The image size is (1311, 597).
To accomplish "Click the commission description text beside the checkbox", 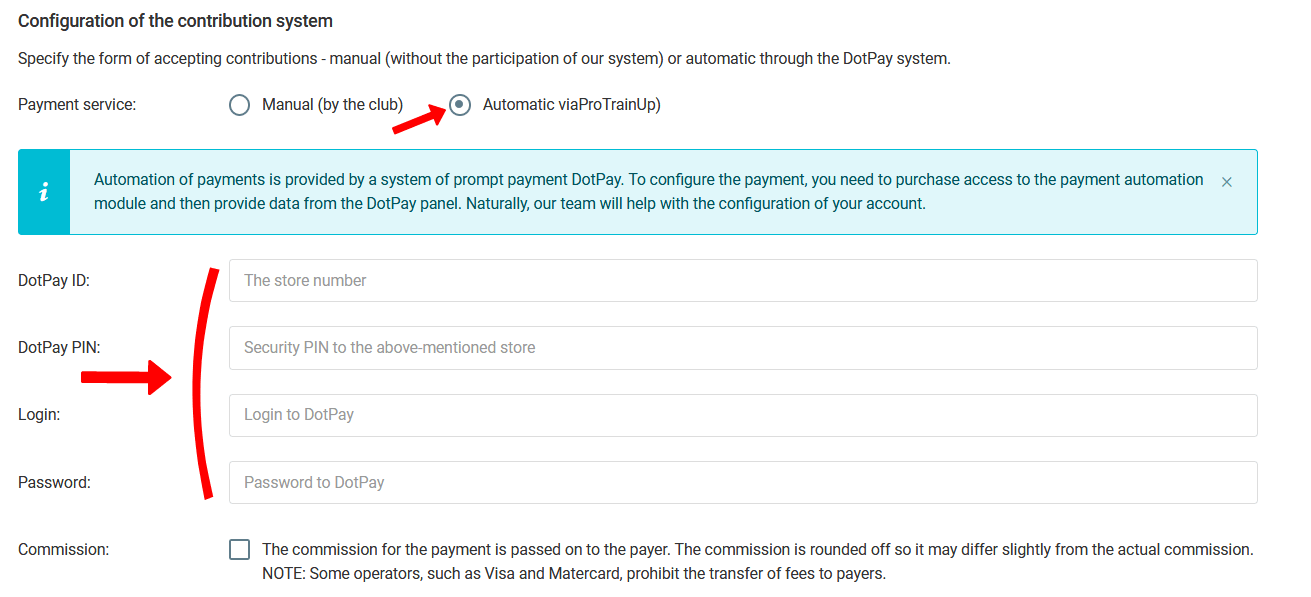I will tap(756, 561).
